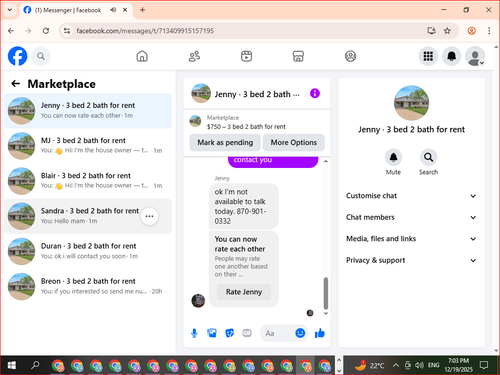Open the Chrome profile avatar
Image resolution: width=500 pixels, height=375 pixels.
[471, 31]
